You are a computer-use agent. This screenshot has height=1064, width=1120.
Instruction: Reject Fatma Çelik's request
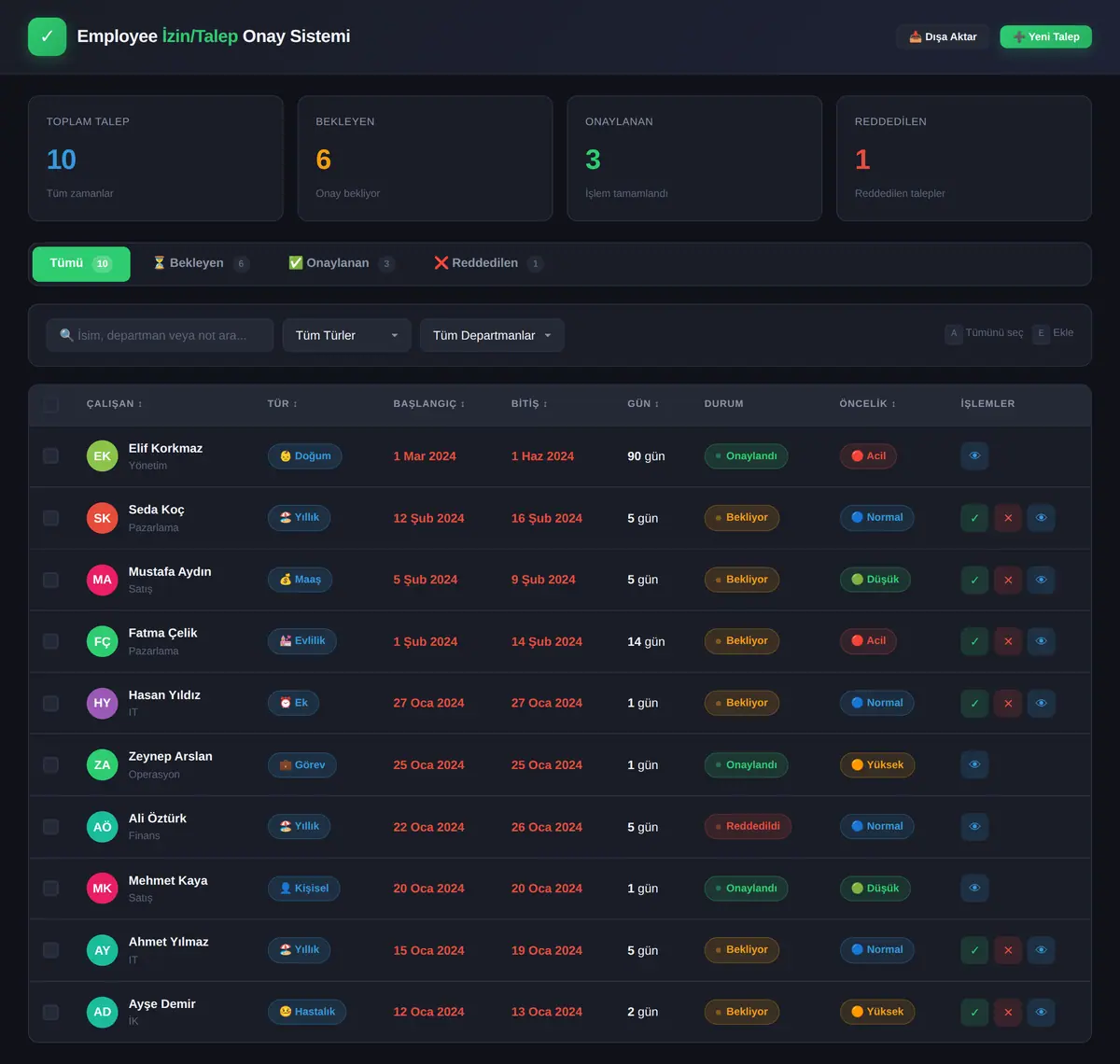[1008, 641]
